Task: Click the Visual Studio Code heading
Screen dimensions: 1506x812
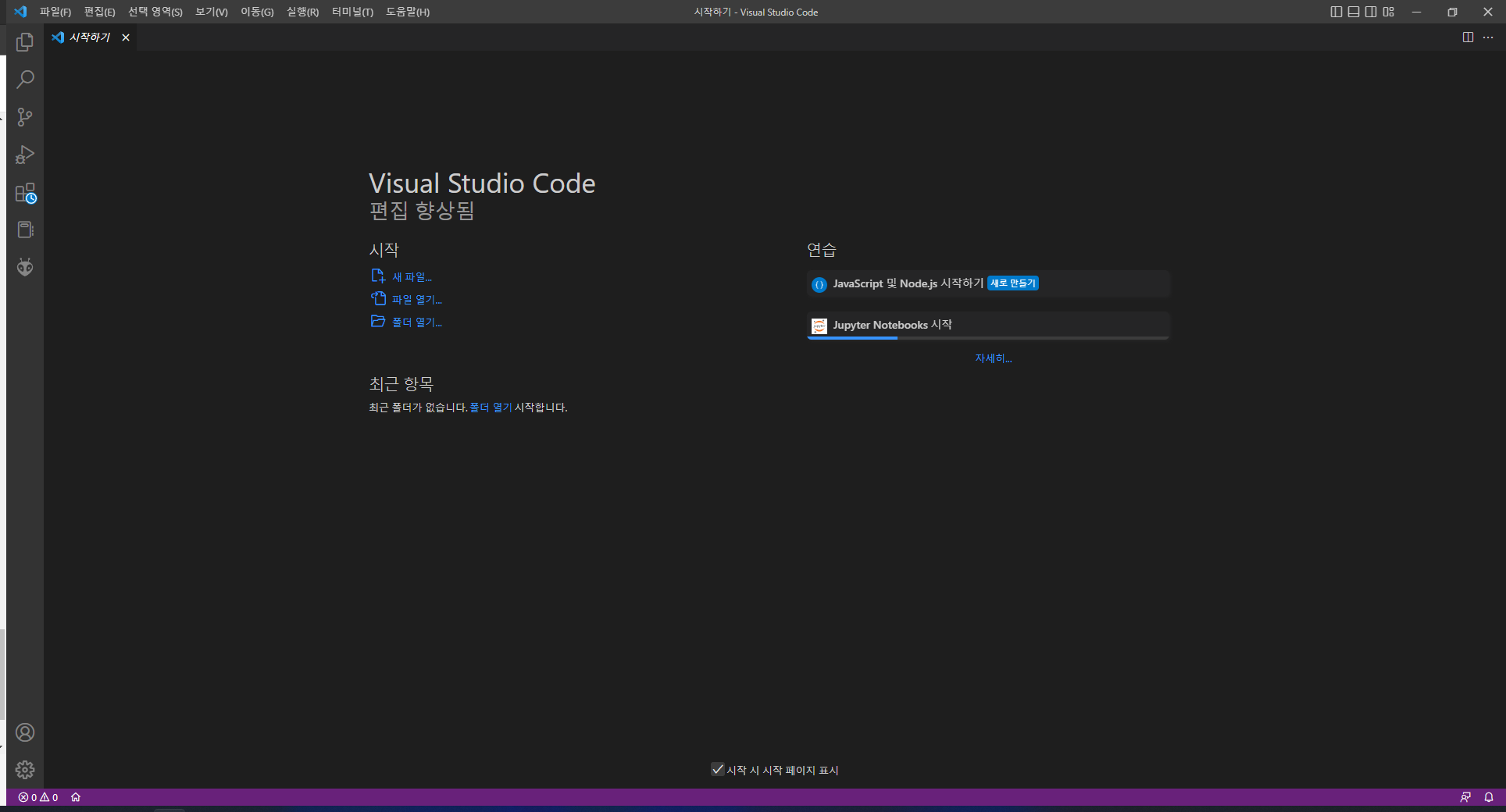Action: (x=482, y=183)
